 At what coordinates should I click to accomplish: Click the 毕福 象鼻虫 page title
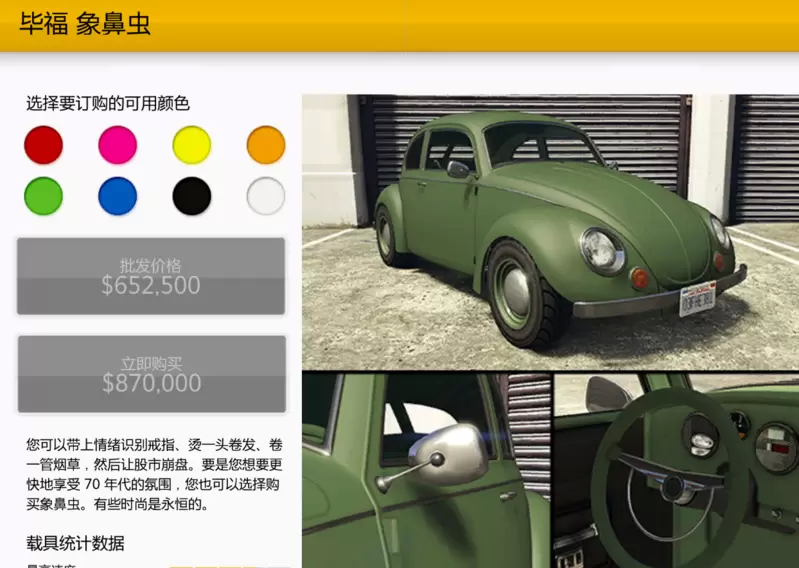pyautogui.click(x=85, y=23)
